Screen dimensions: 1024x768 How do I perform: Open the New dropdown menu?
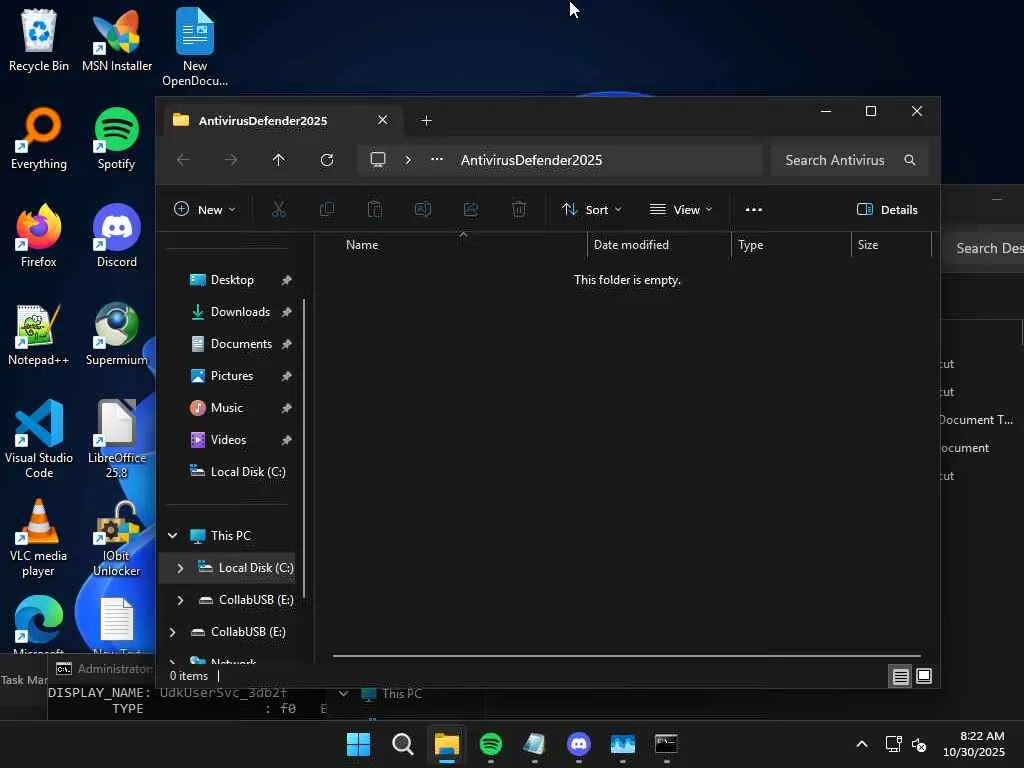(205, 210)
